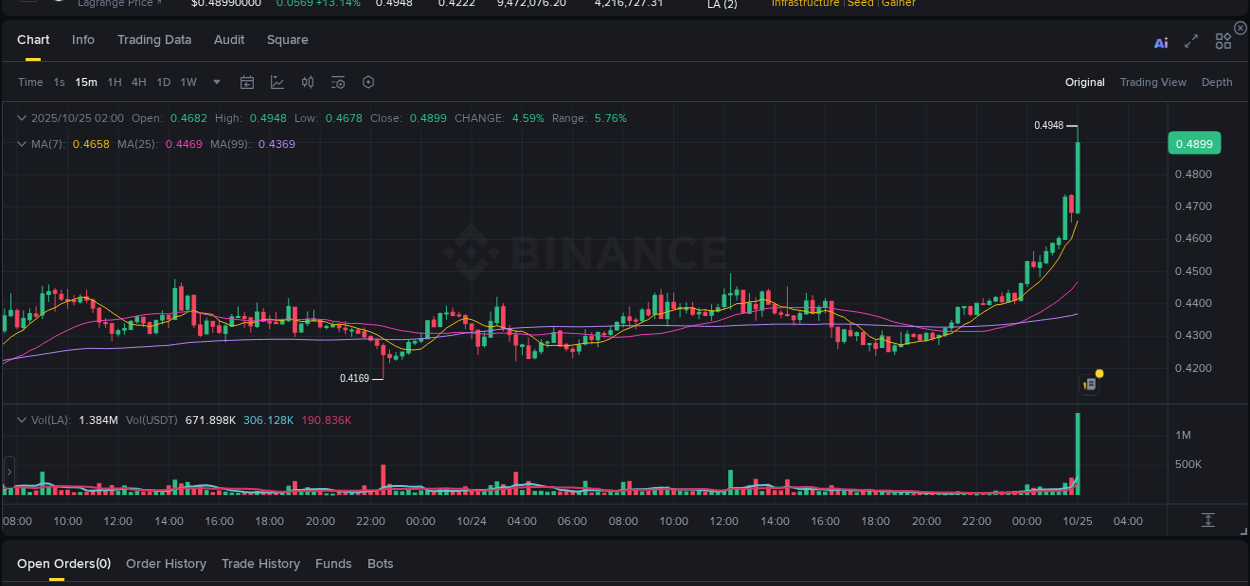Open the Depth chart view
Screen dimensions: 1250x586
pyautogui.click(x=1216, y=82)
